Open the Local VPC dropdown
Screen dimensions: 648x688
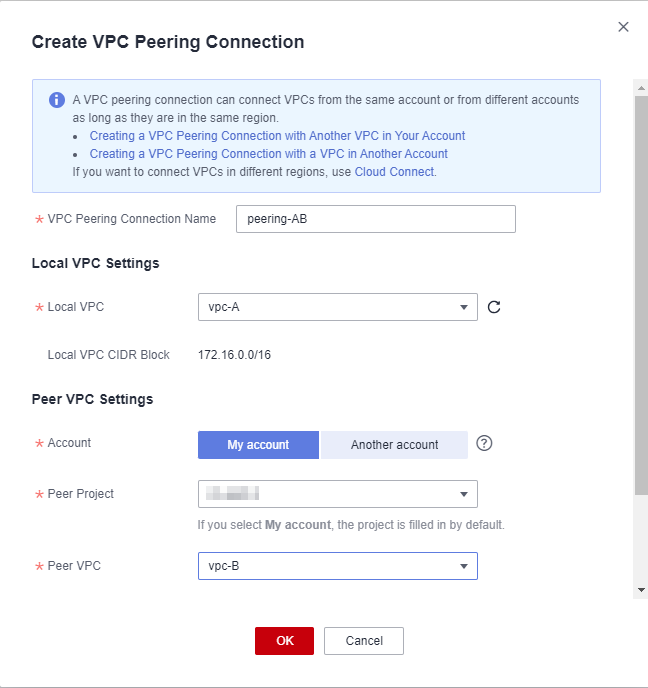pyautogui.click(x=337, y=307)
